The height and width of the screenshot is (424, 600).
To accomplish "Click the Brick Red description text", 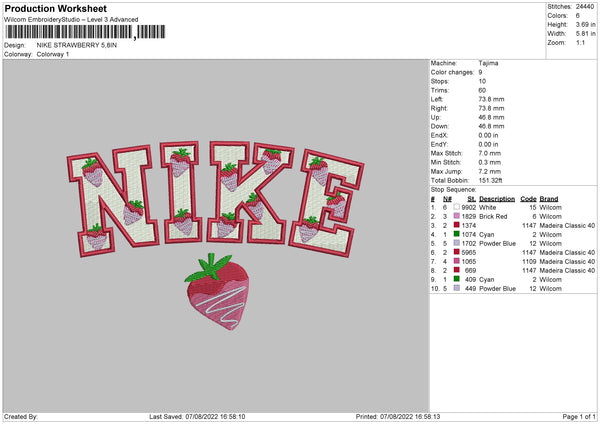I will point(493,216).
